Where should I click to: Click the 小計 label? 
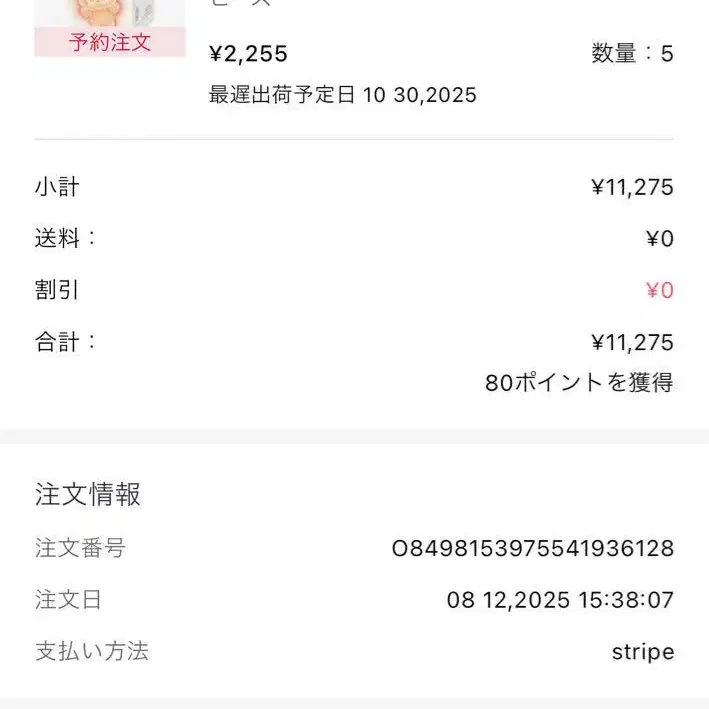point(57,187)
